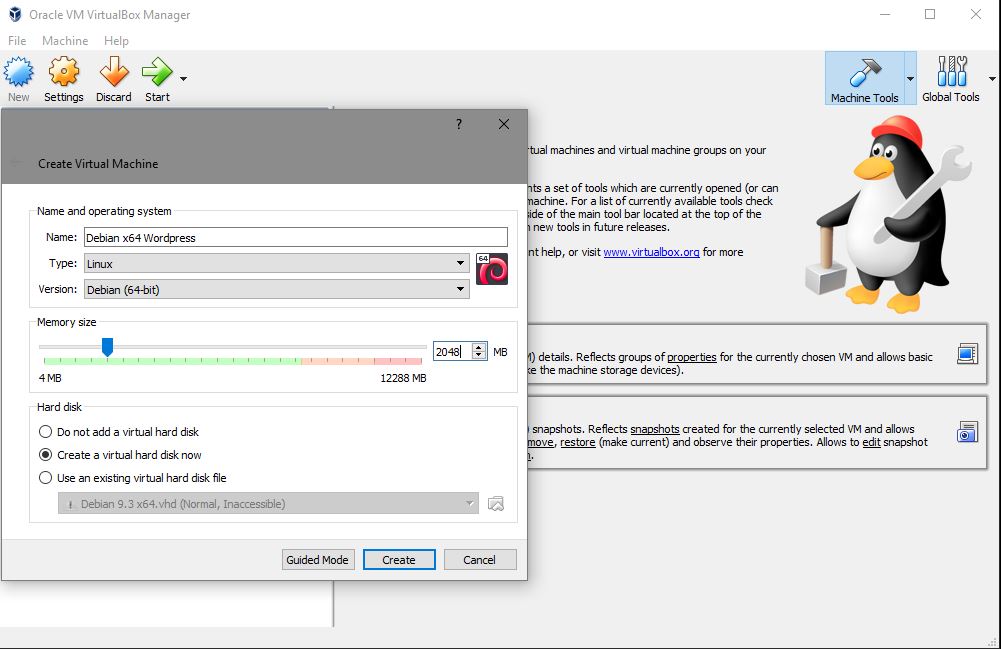The image size is (1001, 649).
Task: Click the VirtualBox app icon in title bar
Action: (15, 14)
